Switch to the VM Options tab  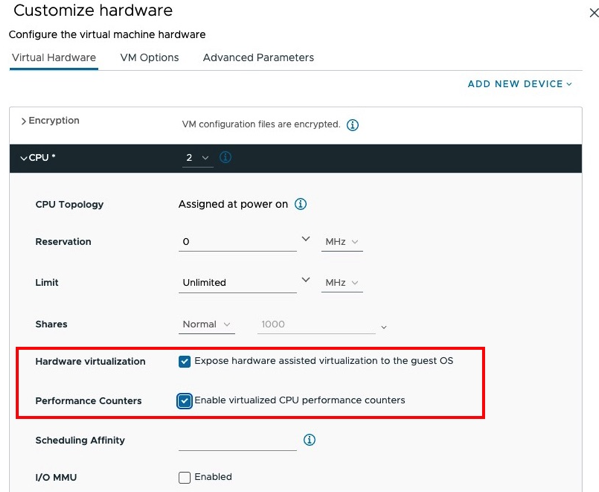pyautogui.click(x=149, y=58)
